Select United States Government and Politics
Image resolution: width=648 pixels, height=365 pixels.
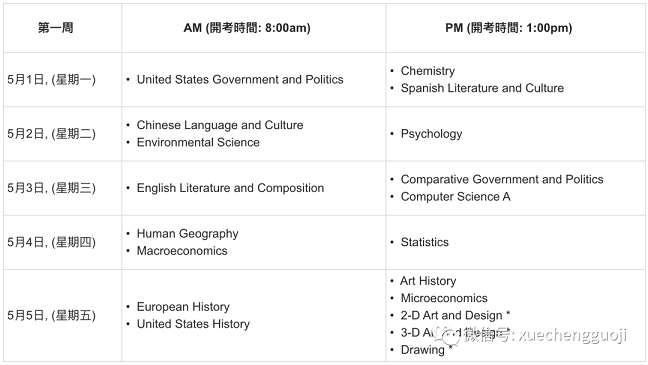click(x=240, y=79)
